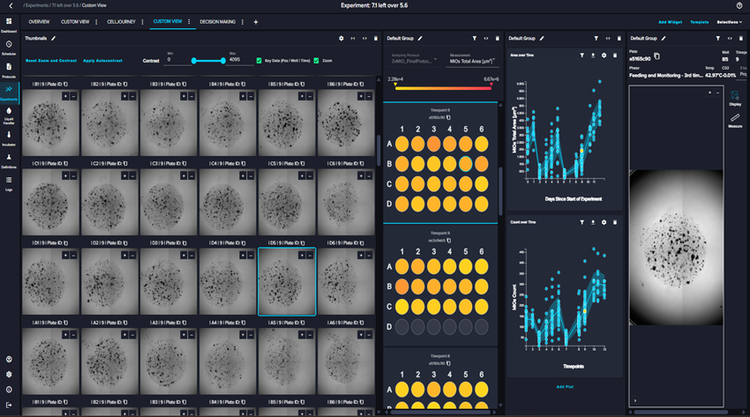Delete the Thumbnails widget
Screen dimensions: 750x417
click(375, 38)
